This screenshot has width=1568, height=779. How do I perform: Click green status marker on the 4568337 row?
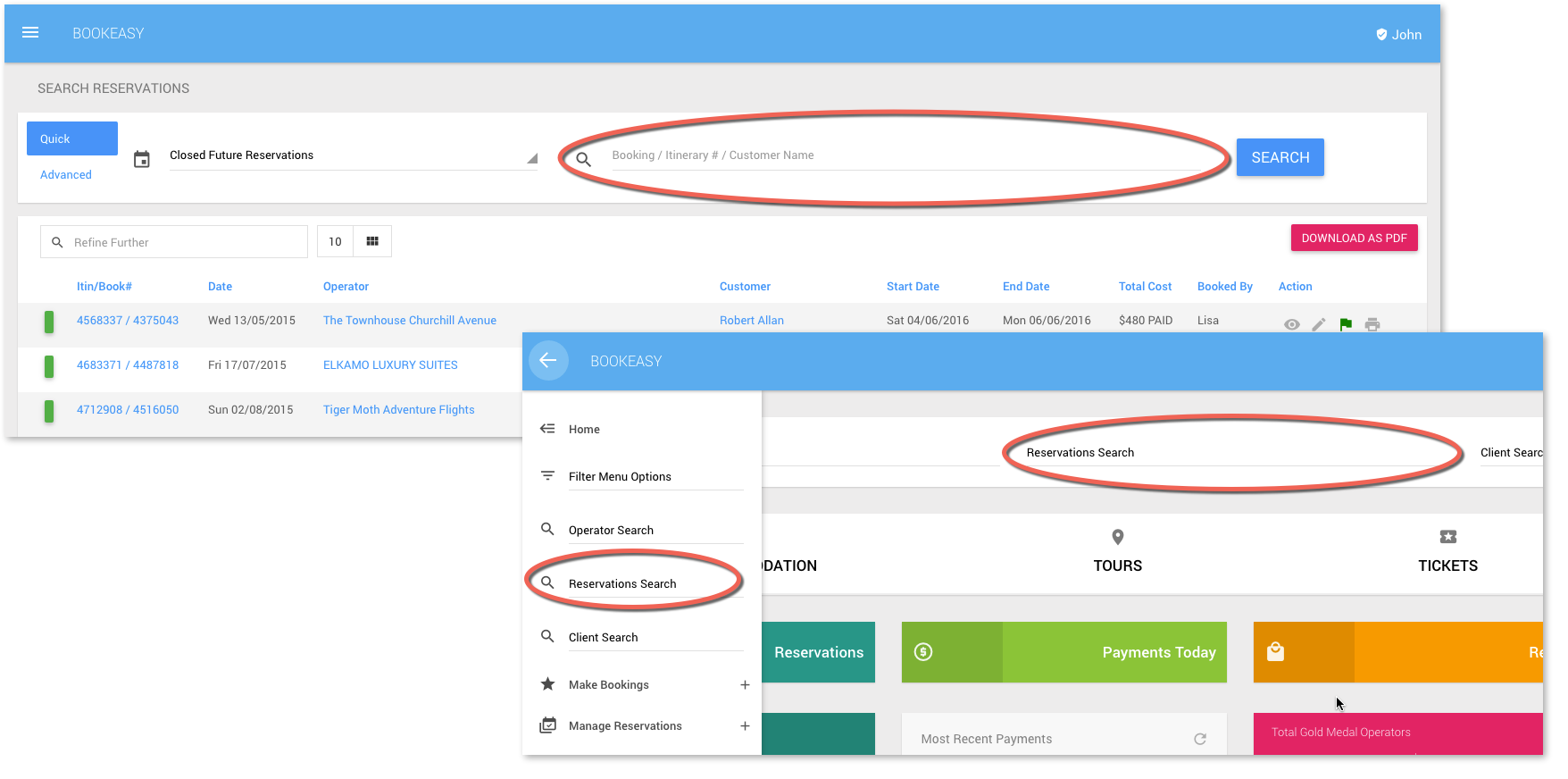click(49, 322)
